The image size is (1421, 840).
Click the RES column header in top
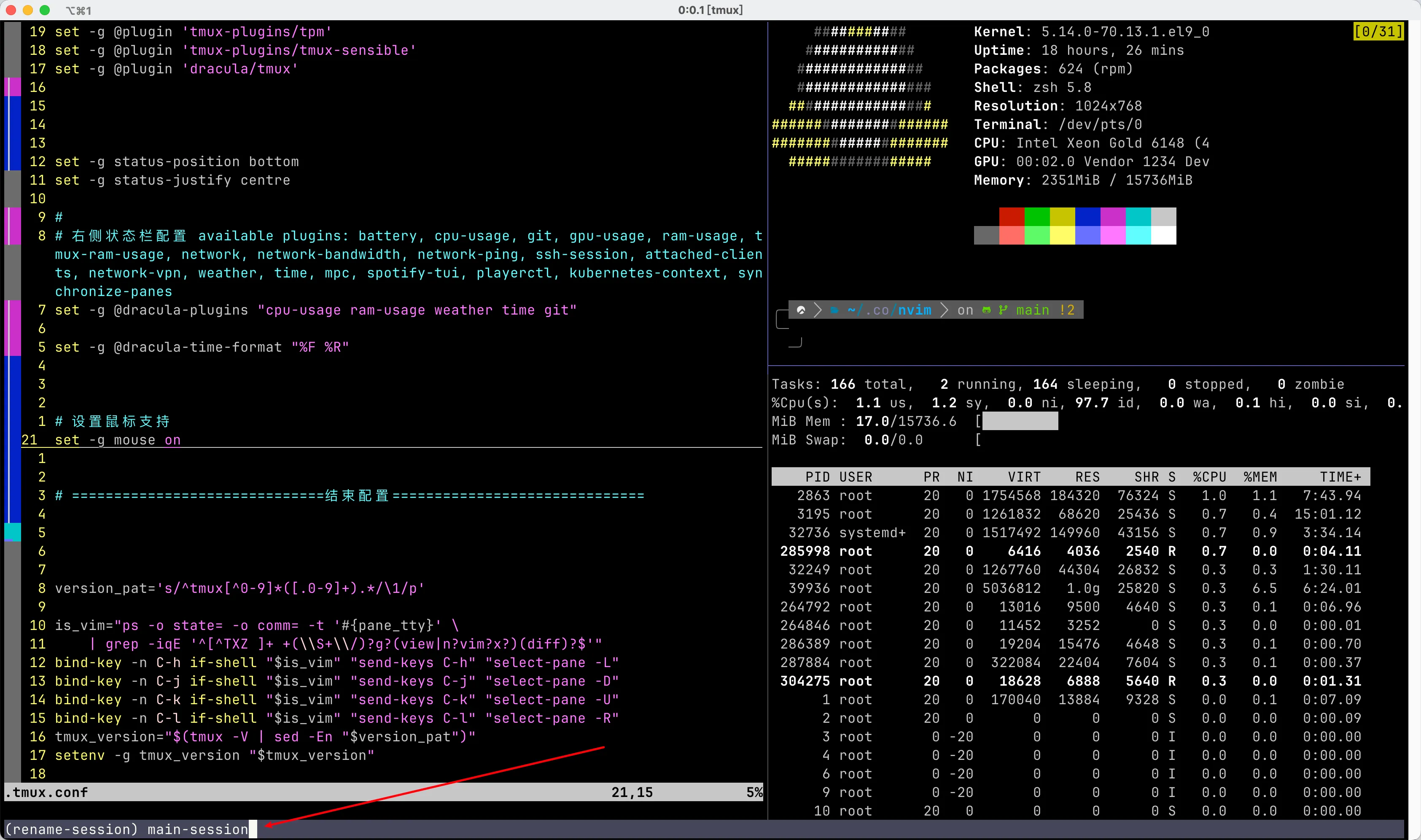click(x=1088, y=477)
